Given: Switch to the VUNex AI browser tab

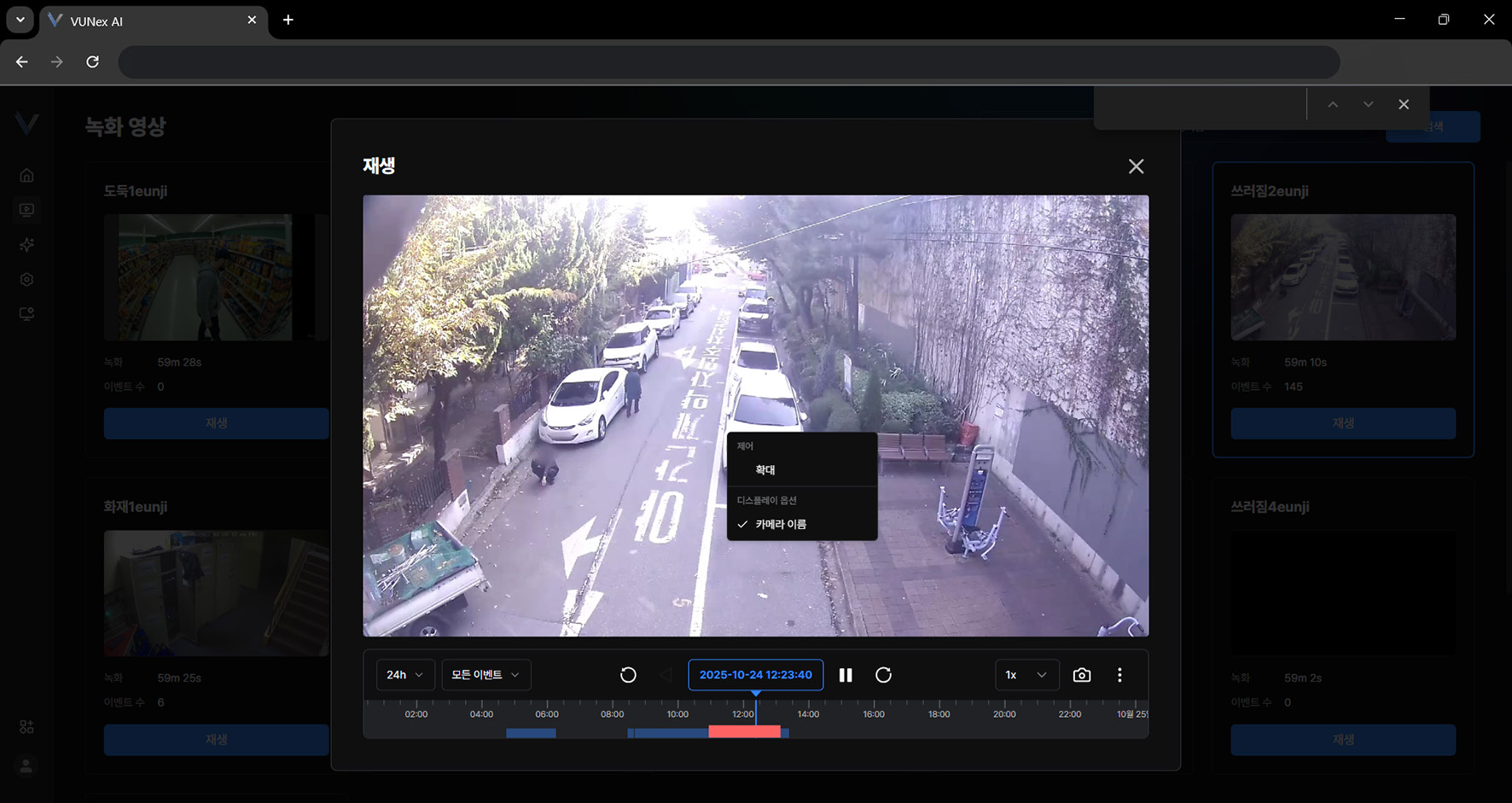Looking at the screenshot, I should coord(145,20).
